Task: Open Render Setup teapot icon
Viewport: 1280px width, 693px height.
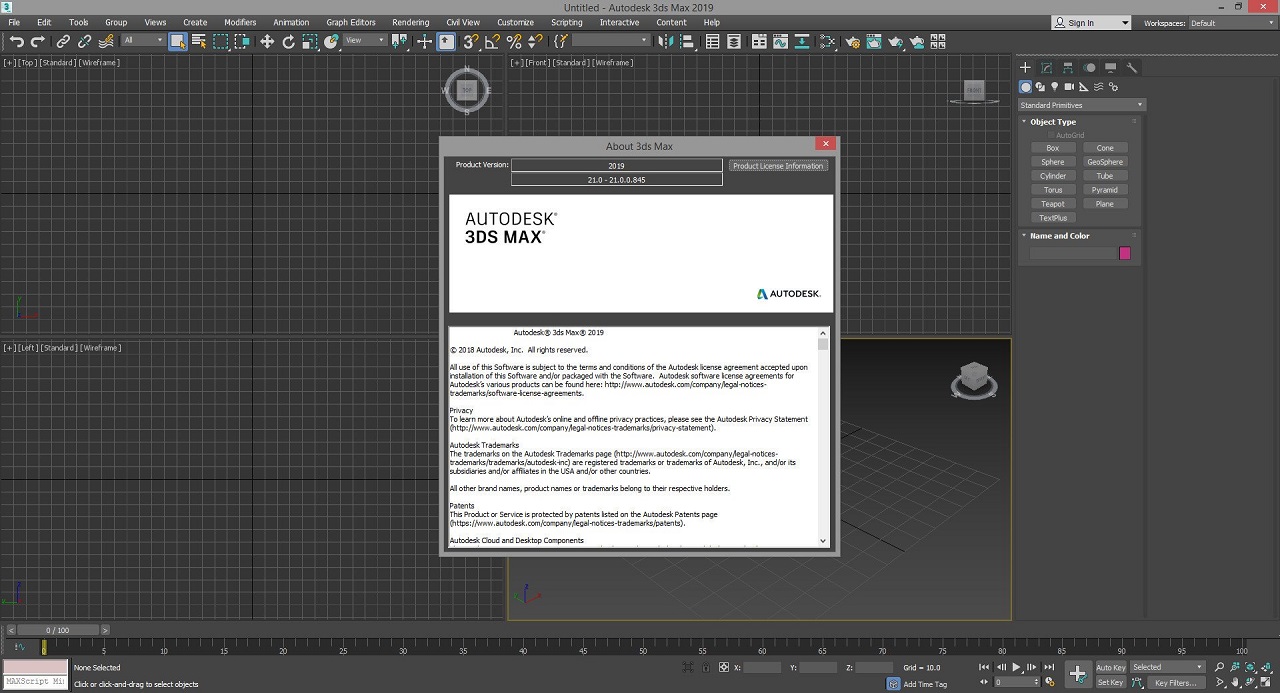Action: pos(852,42)
